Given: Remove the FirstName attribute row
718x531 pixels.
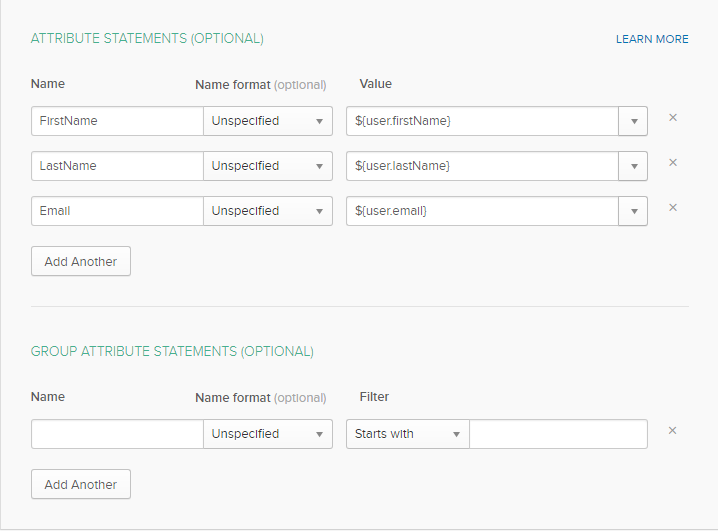Looking at the screenshot, I should pos(673,118).
